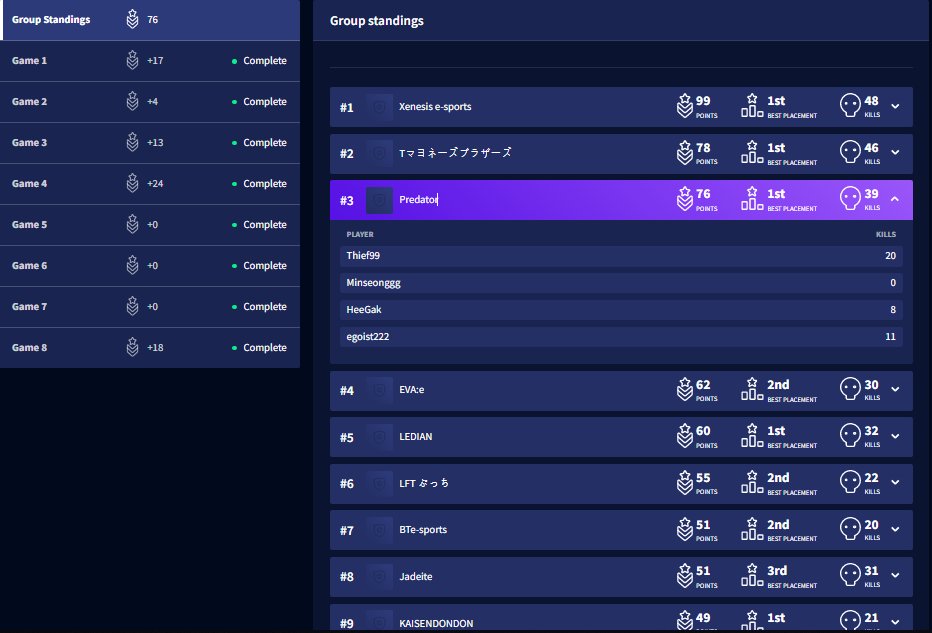Screen dimensions: 932x633
Task: Click Complete status for Game 7
Action: (x=259, y=307)
